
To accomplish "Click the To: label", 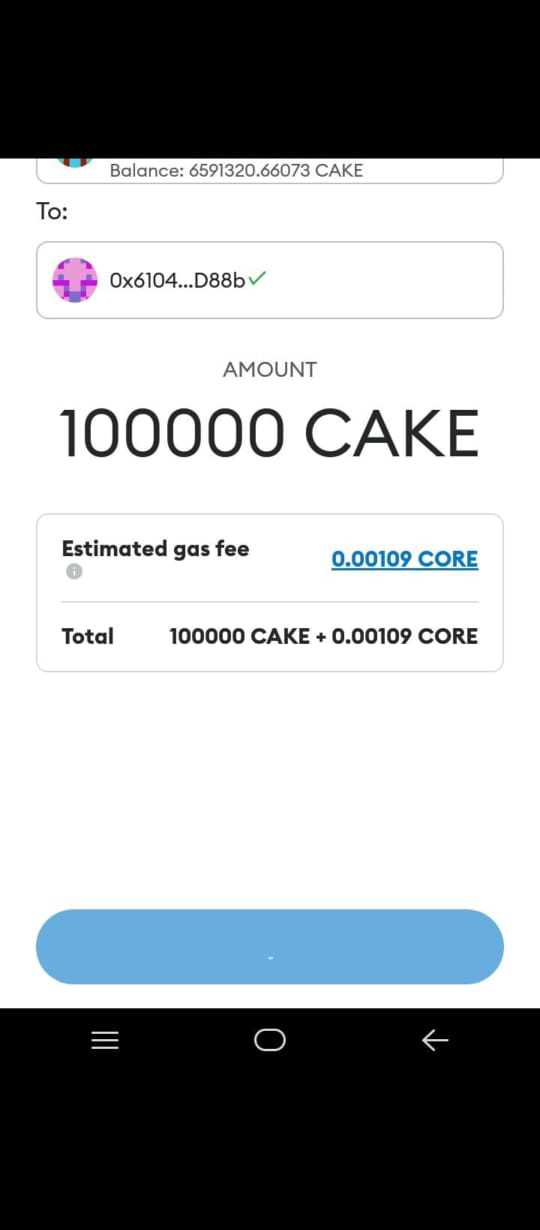I will click(x=52, y=211).
